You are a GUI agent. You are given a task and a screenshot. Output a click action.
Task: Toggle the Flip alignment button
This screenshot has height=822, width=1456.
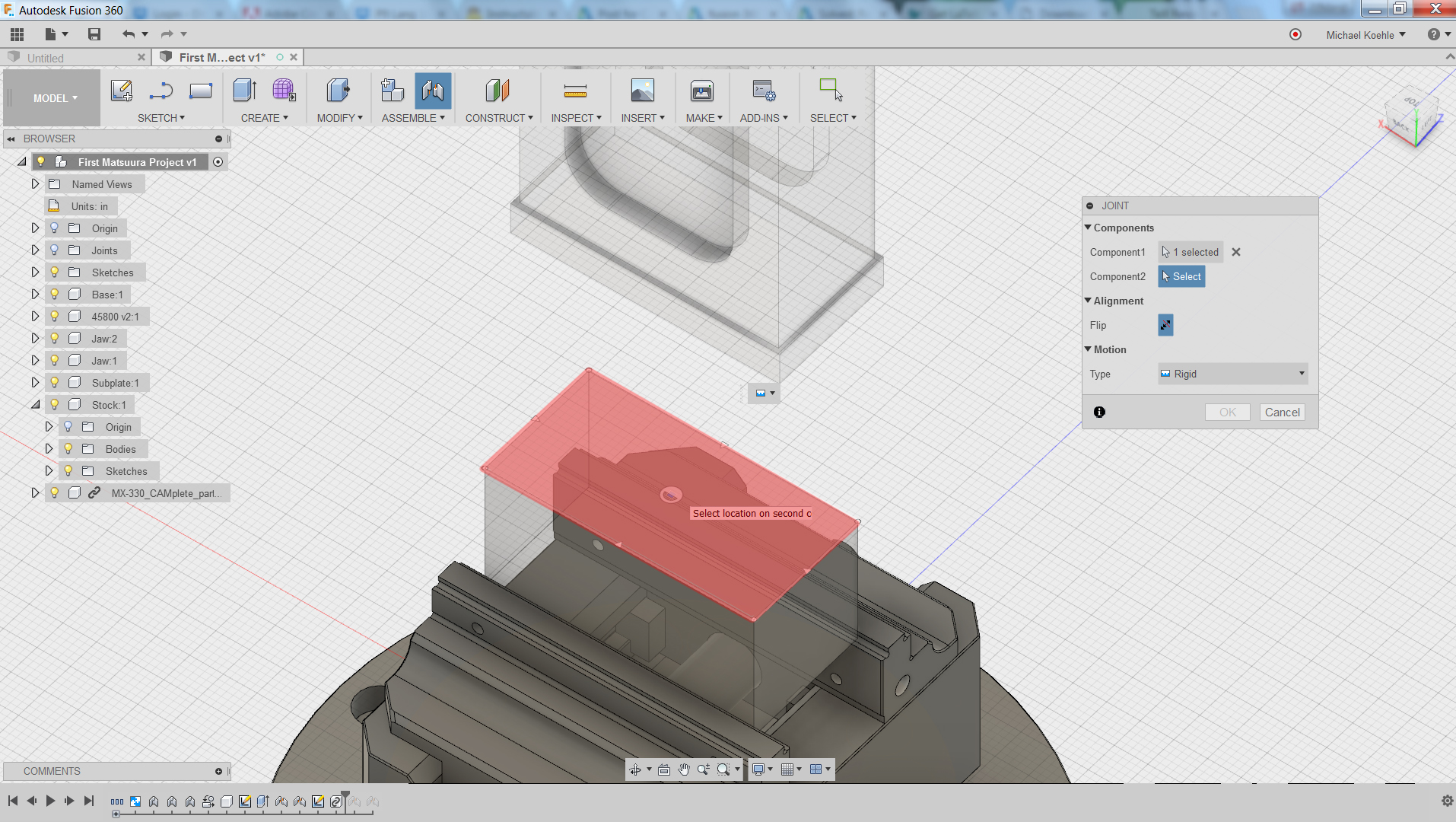click(x=1165, y=325)
